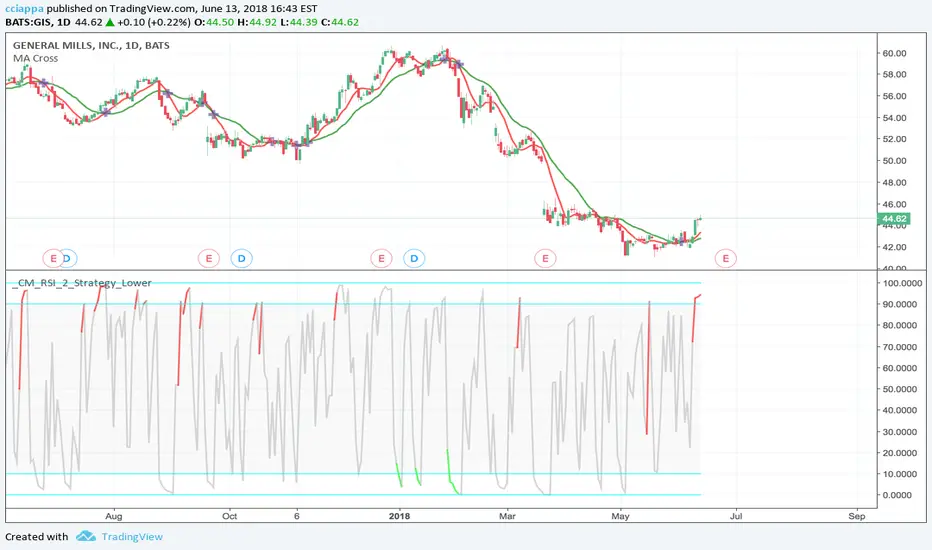This screenshot has height=550, width=932.
Task: Select the _CM_RSI_2_Strategy_Lower indicator label
Action: (82, 283)
